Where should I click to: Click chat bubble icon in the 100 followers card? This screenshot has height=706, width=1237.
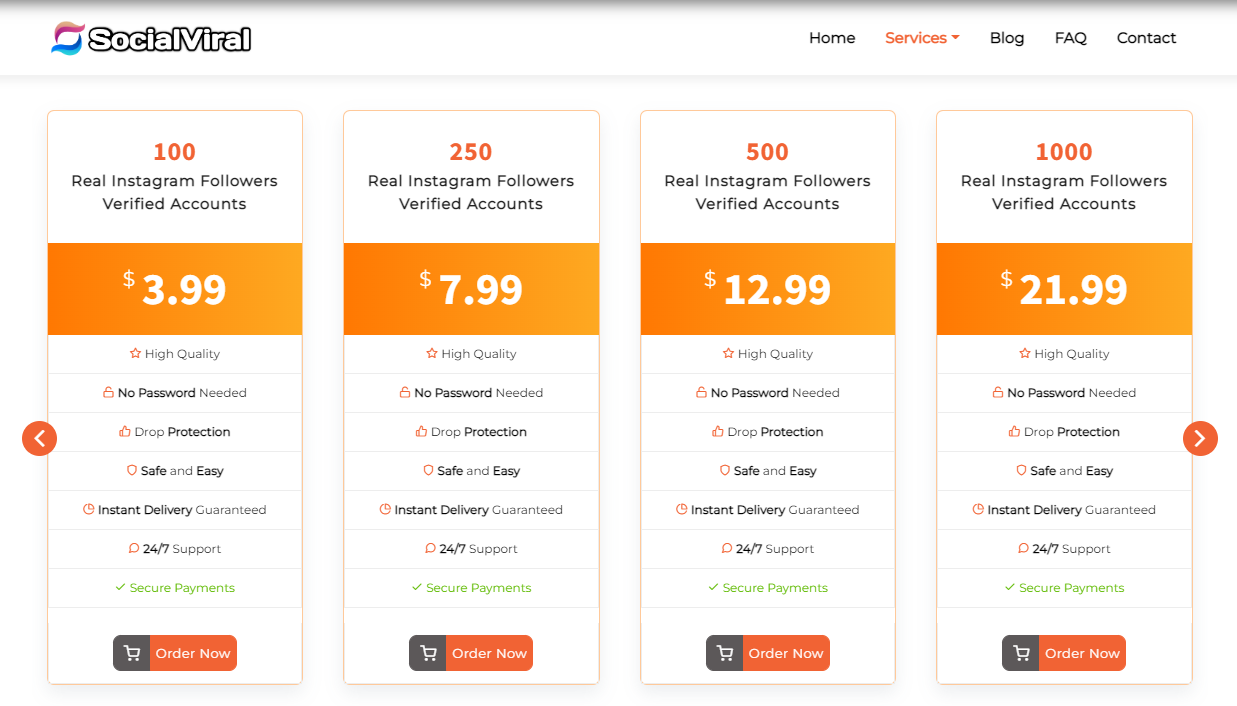coord(134,548)
